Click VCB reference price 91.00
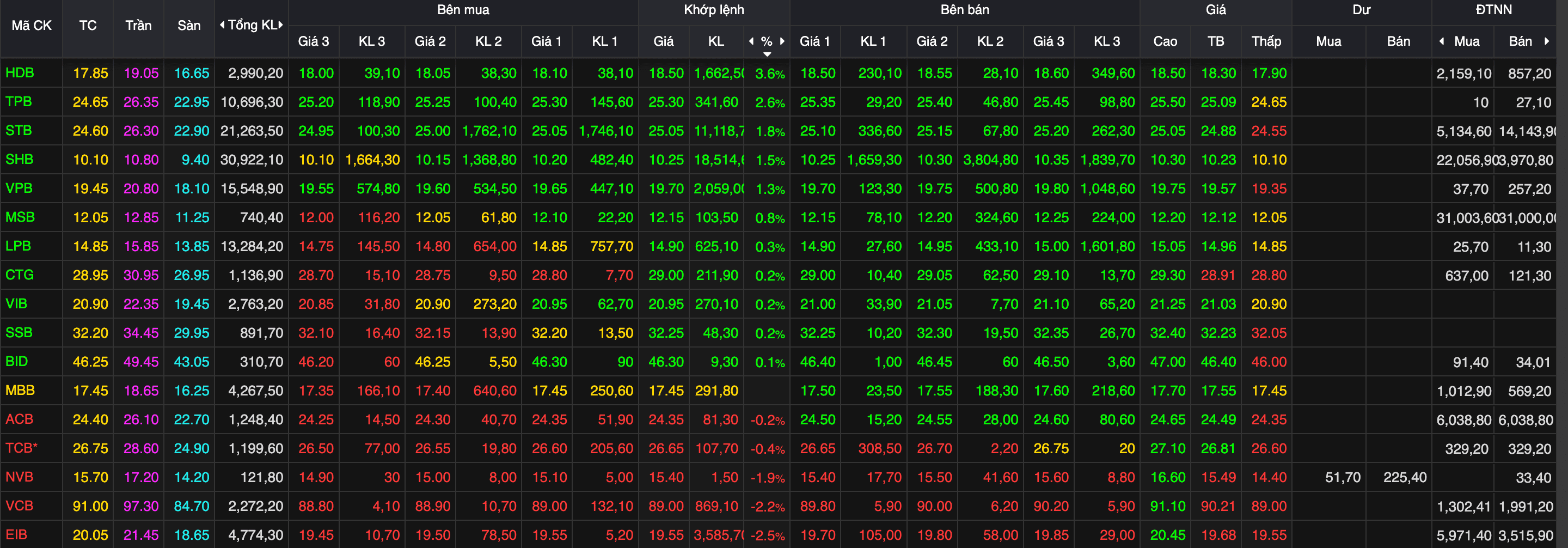The image size is (1568, 548). click(x=90, y=506)
